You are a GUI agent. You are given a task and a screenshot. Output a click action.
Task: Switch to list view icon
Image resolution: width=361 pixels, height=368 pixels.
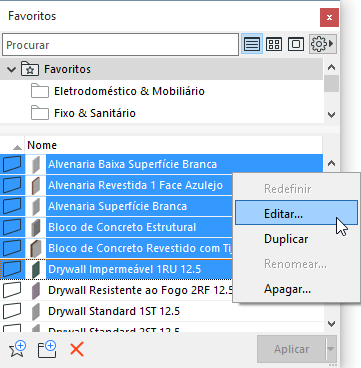pos(252,44)
